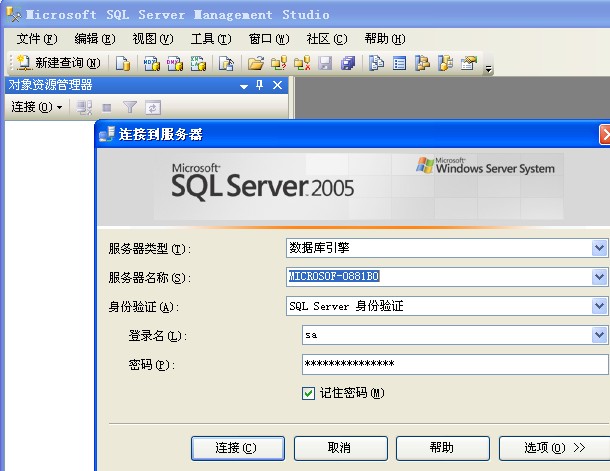Viewport: 610px width, 471px height.
Task: Click the 密码 password field
Action: point(455,364)
